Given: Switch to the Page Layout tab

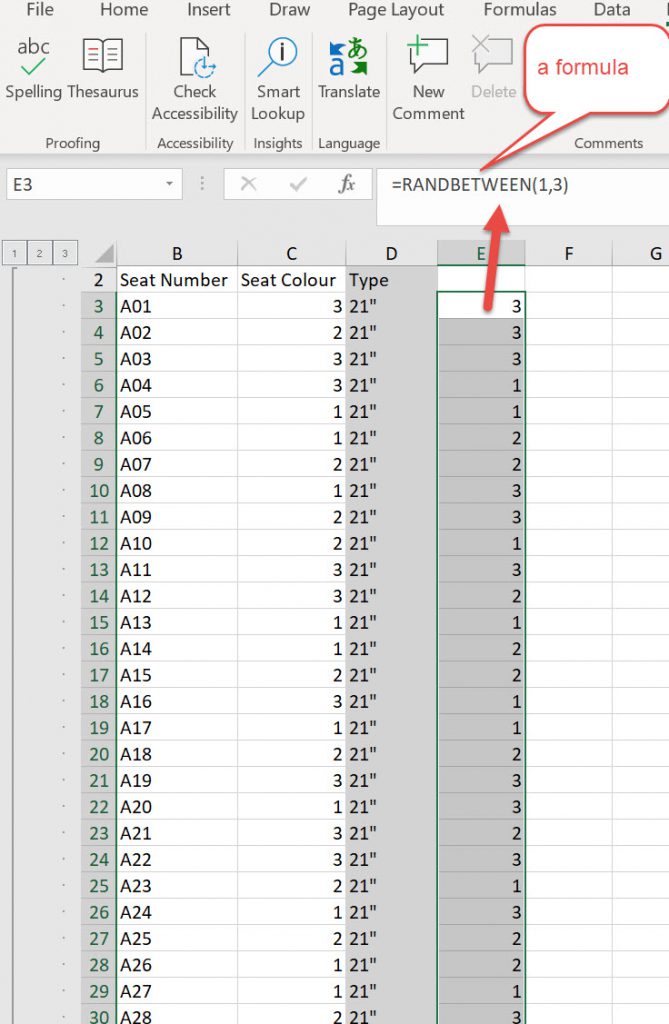Looking at the screenshot, I should (395, 10).
